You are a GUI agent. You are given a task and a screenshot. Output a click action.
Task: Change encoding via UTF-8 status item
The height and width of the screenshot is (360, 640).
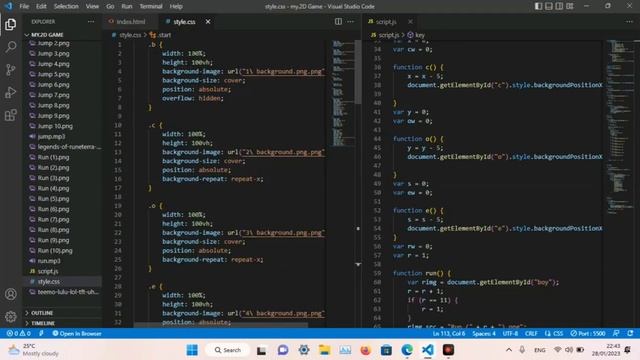510,333
